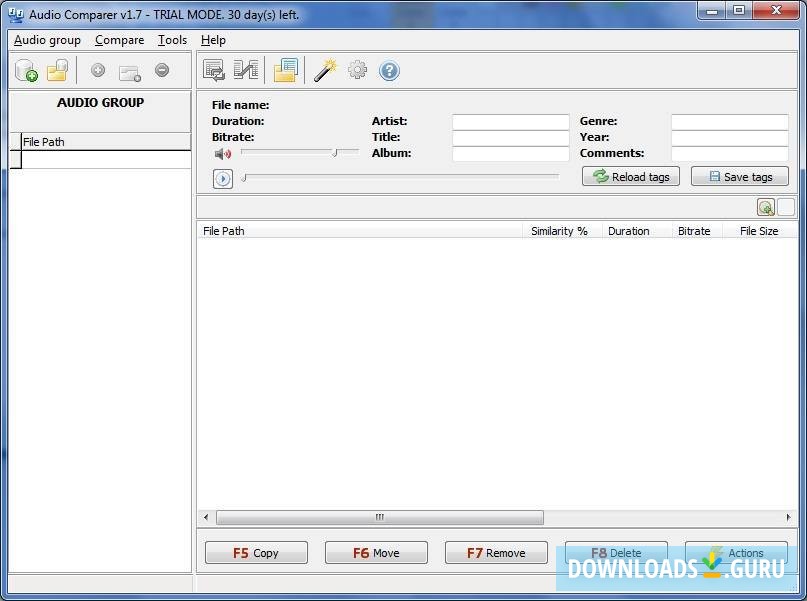Open help question mark icon
The height and width of the screenshot is (601, 807).
coord(389,70)
